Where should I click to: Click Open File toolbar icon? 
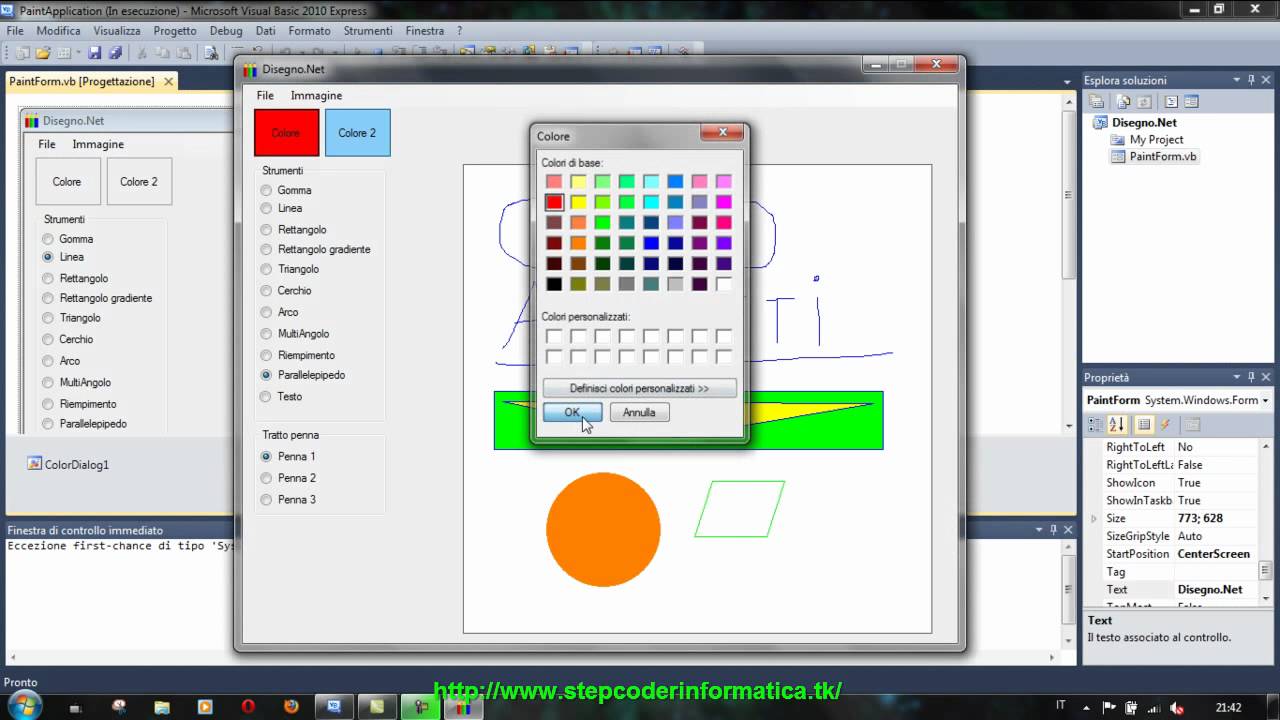[x=42, y=53]
